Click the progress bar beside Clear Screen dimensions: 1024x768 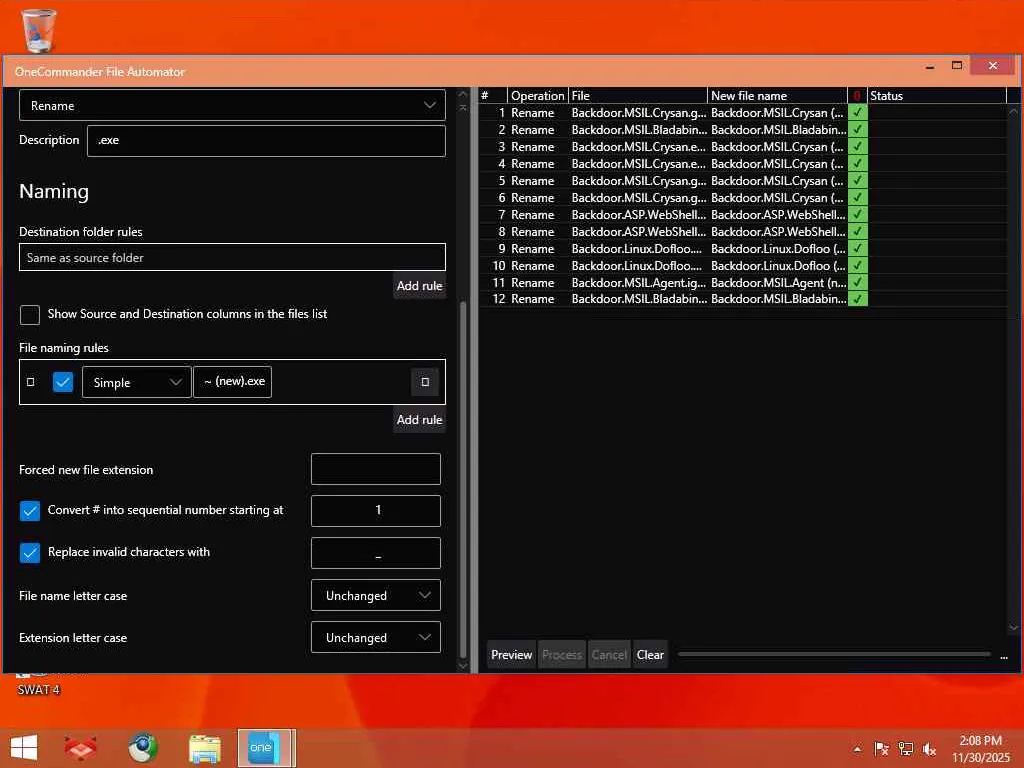834,654
